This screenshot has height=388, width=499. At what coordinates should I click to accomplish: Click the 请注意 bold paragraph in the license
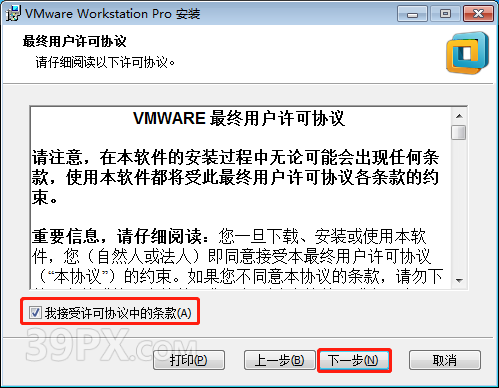pos(235,177)
